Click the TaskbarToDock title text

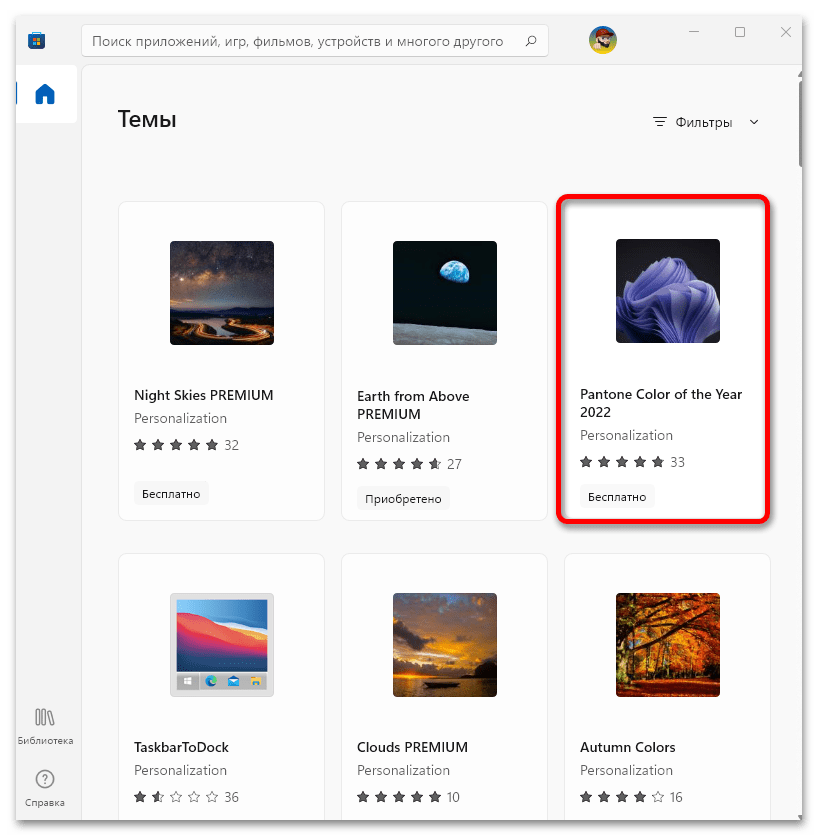point(181,747)
